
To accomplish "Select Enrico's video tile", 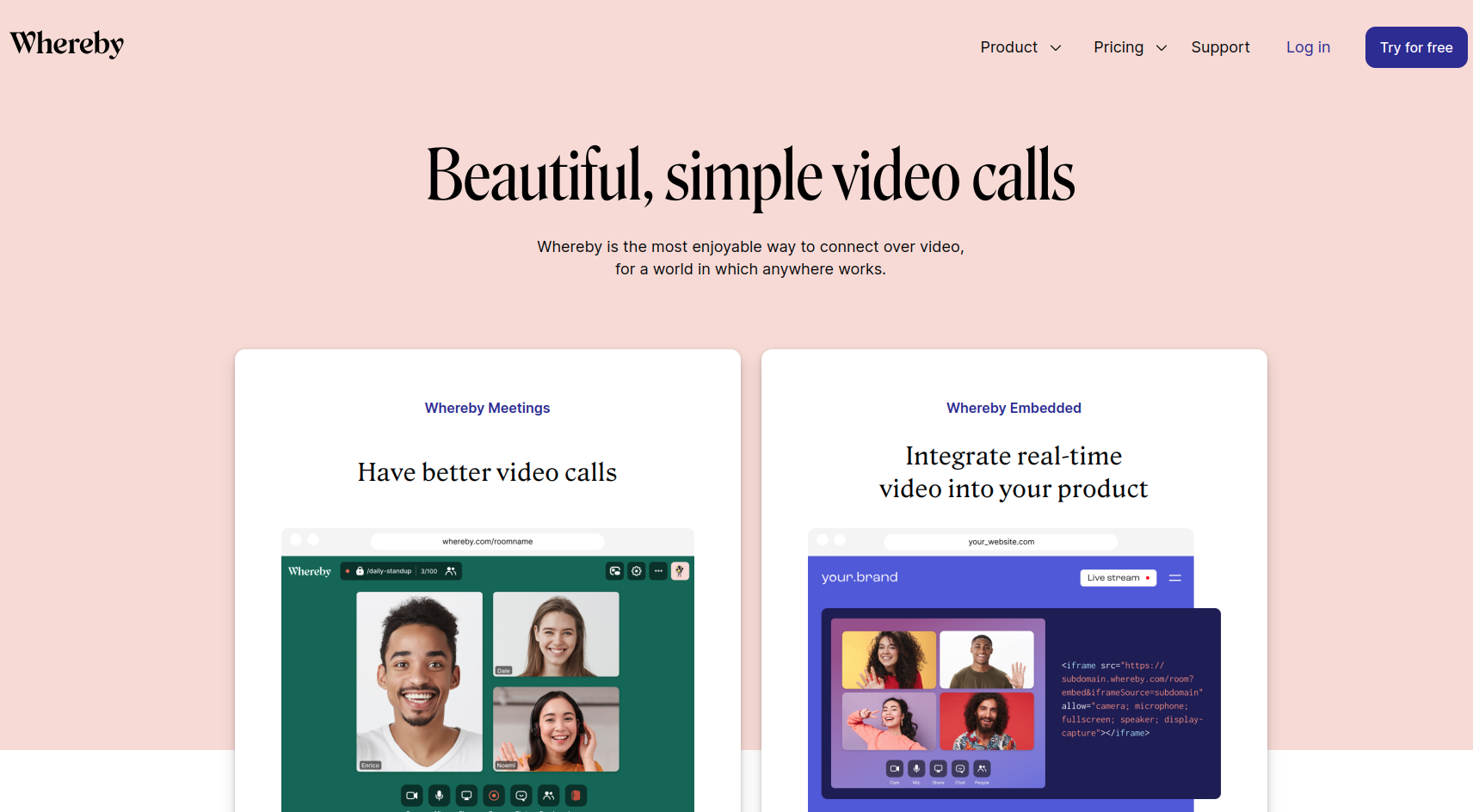I will pyautogui.click(x=420, y=681).
